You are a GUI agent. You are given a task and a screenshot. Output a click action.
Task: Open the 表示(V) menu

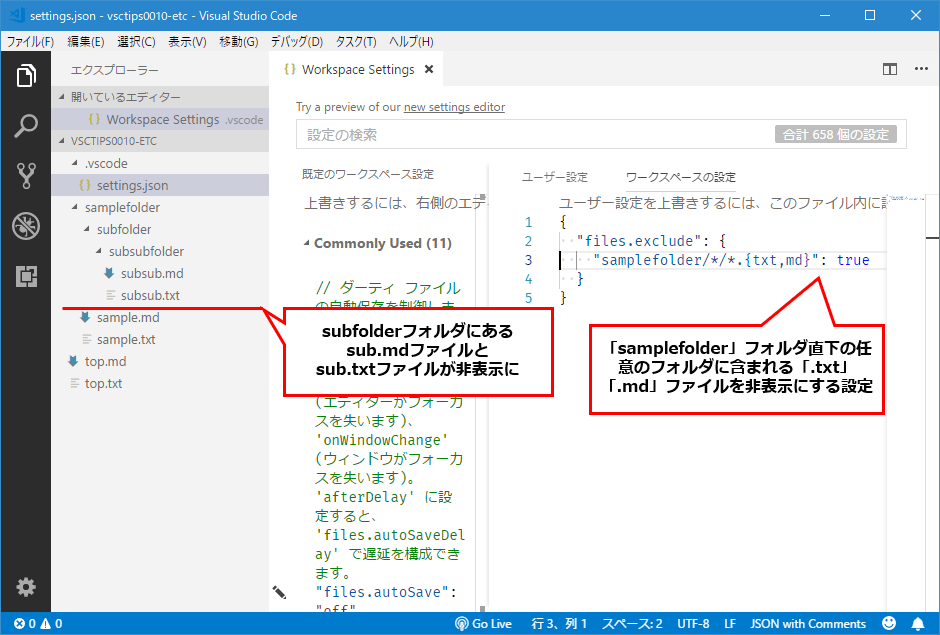[x=187, y=41]
